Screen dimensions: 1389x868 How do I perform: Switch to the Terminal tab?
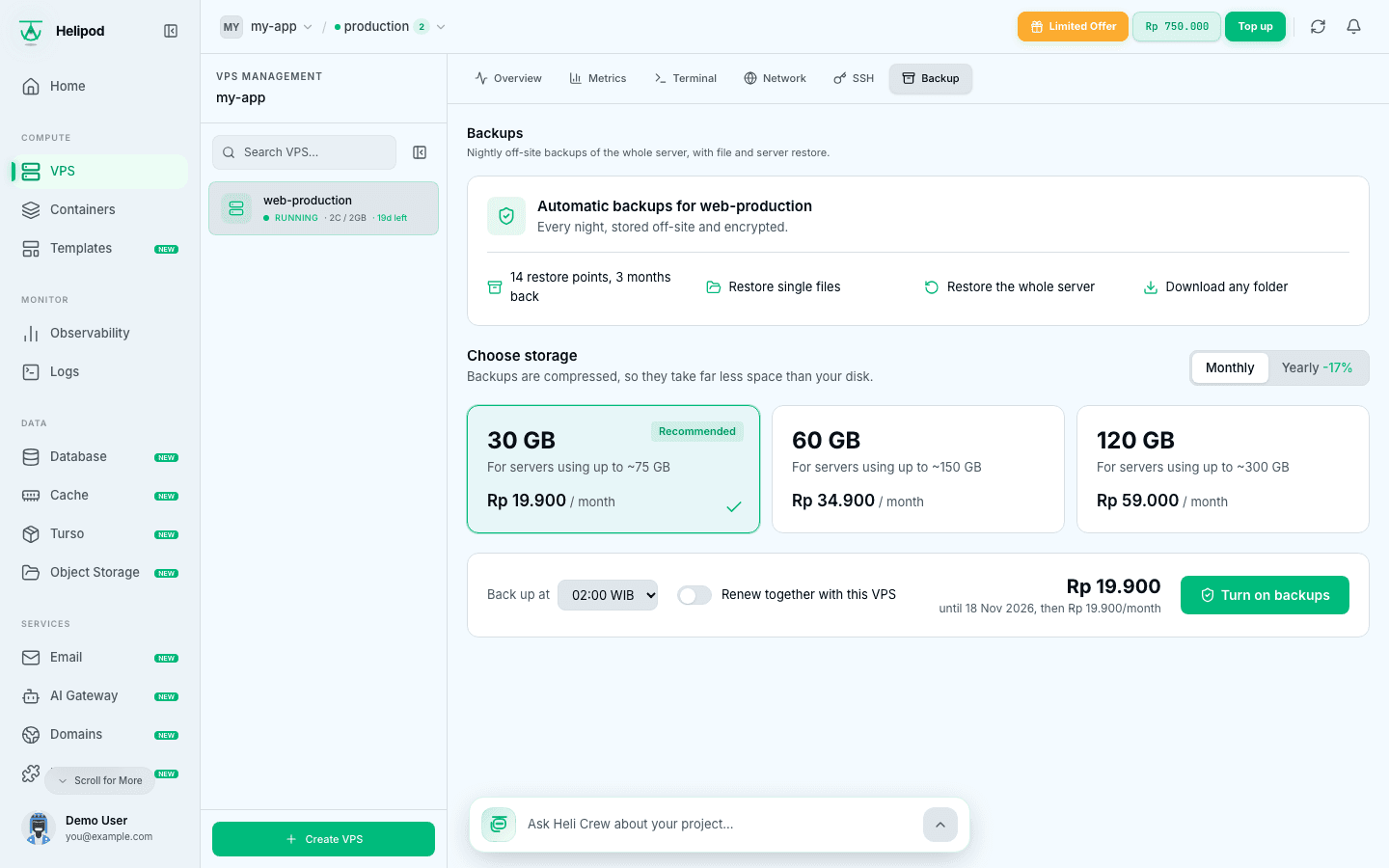pos(686,79)
